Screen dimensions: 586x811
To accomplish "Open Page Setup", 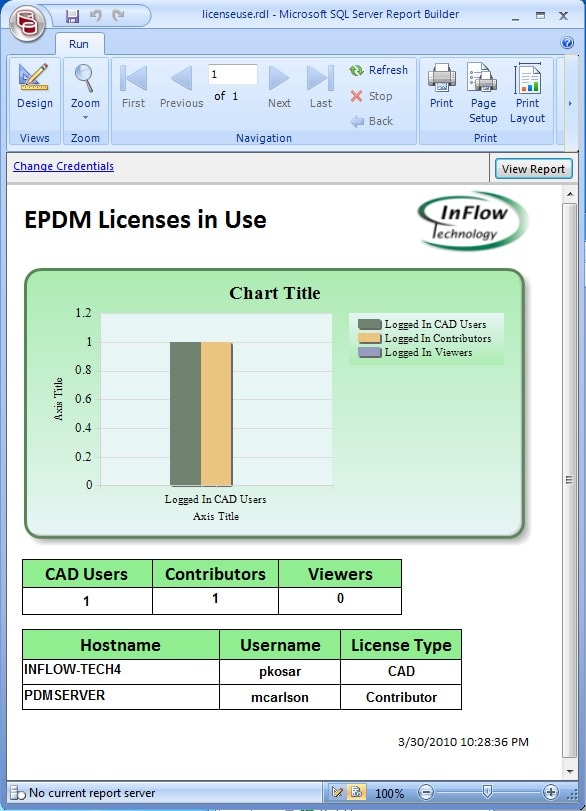I will click(483, 94).
